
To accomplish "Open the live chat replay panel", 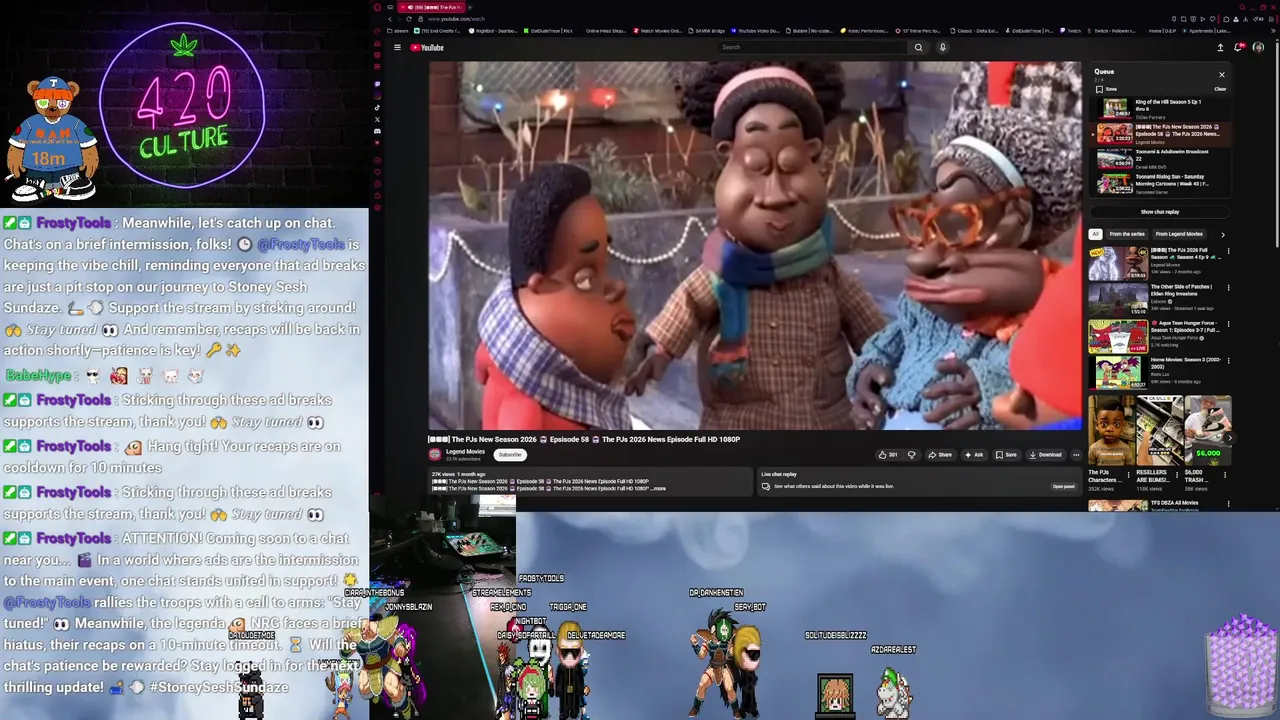I will tap(1063, 486).
